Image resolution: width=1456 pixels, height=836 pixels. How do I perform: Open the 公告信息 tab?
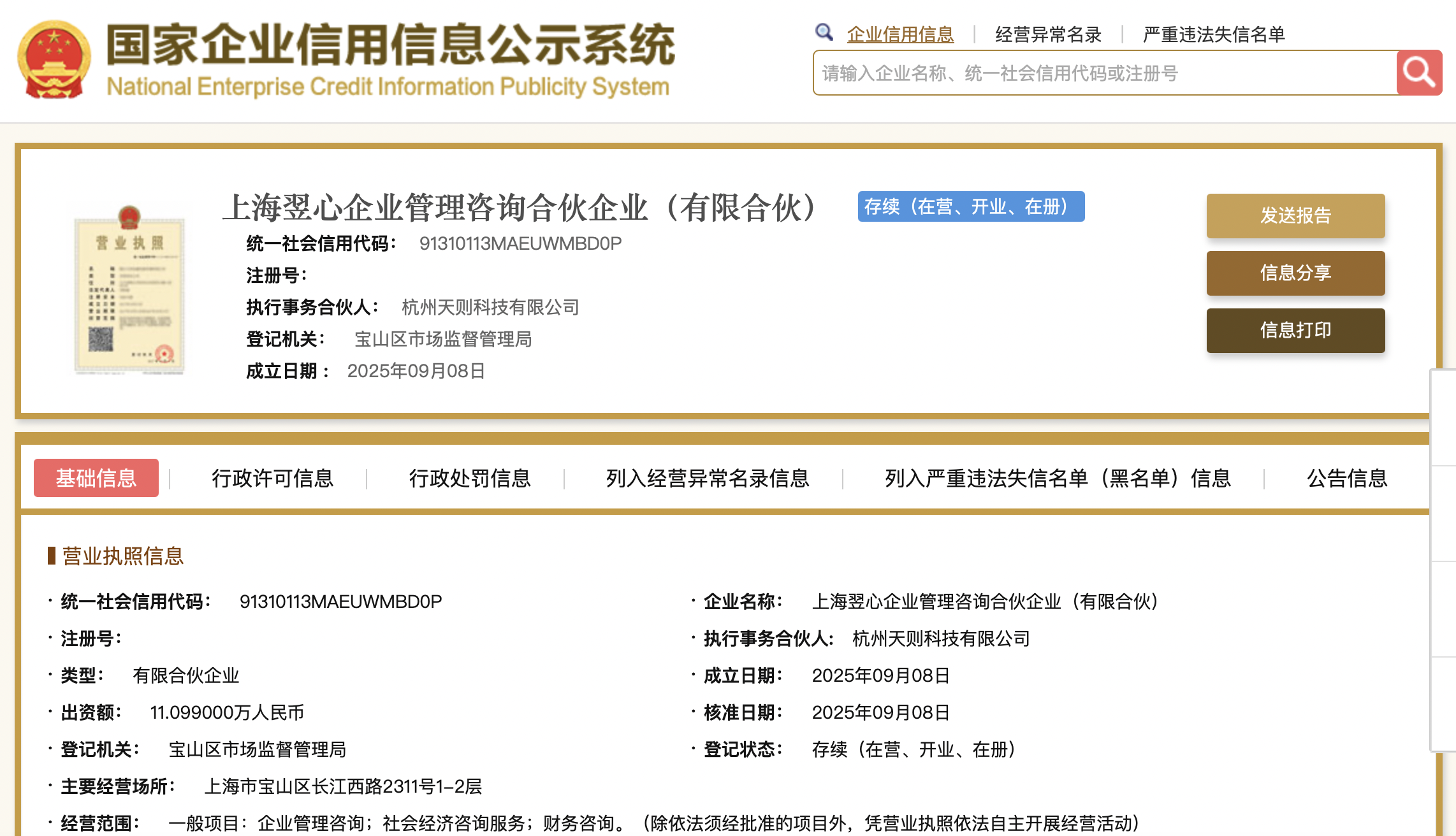pos(1346,478)
